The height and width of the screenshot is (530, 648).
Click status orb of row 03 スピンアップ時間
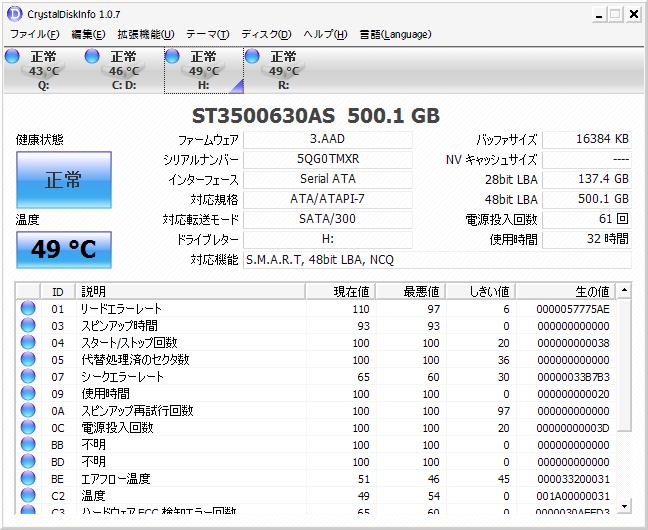(28, 325)
